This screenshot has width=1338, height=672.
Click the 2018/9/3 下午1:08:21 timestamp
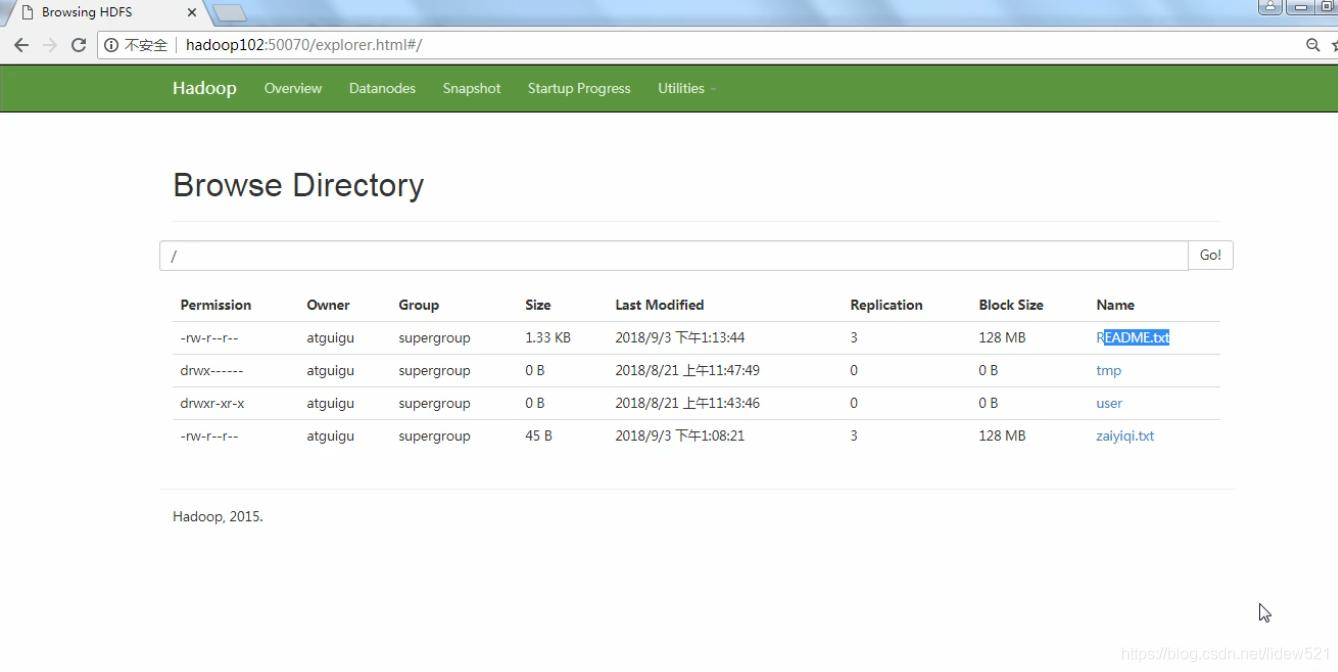click(x=680, y=436)
